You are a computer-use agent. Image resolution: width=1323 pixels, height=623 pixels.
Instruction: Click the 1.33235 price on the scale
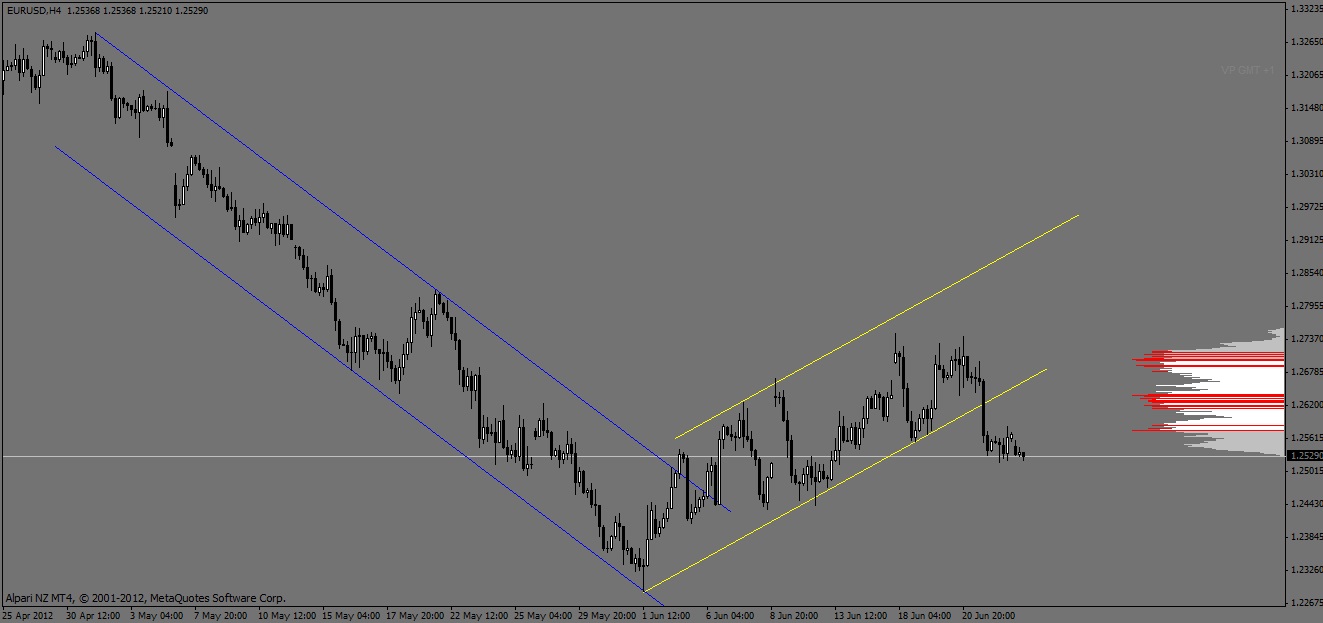point(1304,9)
